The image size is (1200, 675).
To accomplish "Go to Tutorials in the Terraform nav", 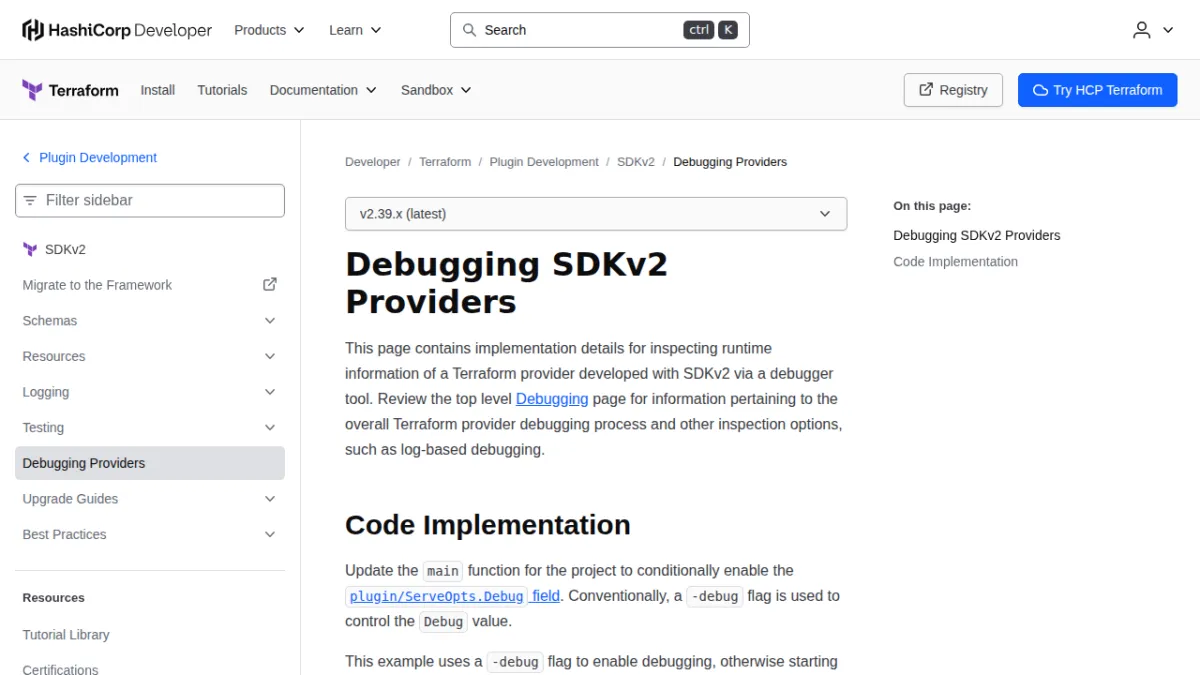I will (x=222, y=90).
